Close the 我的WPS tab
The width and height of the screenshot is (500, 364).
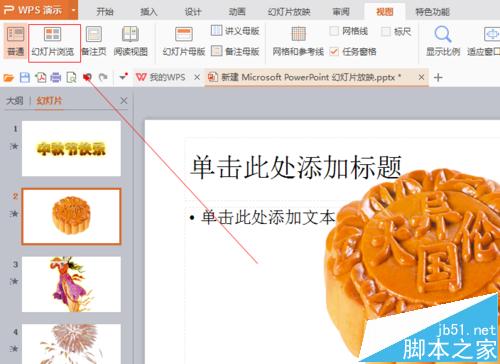click(x=197, y=77)
